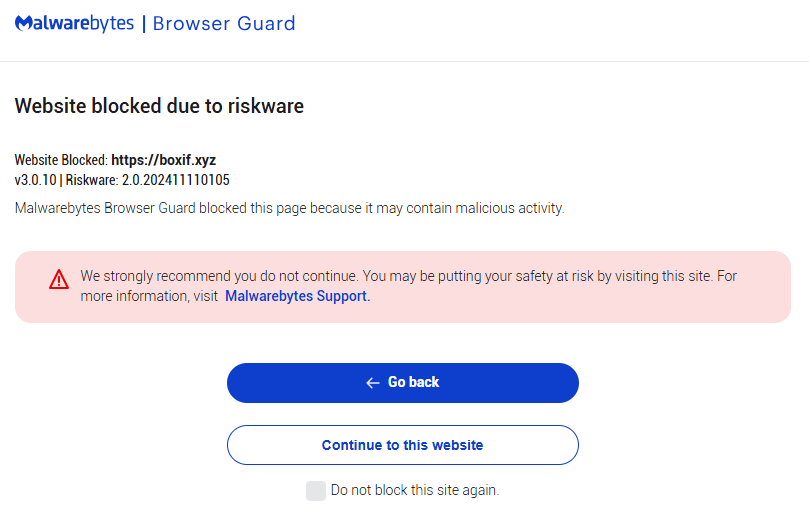The height and width of the screenshot is (531, 809).
Task: Click the v3.0.10 version number
Action: click(x=35, y=180)
